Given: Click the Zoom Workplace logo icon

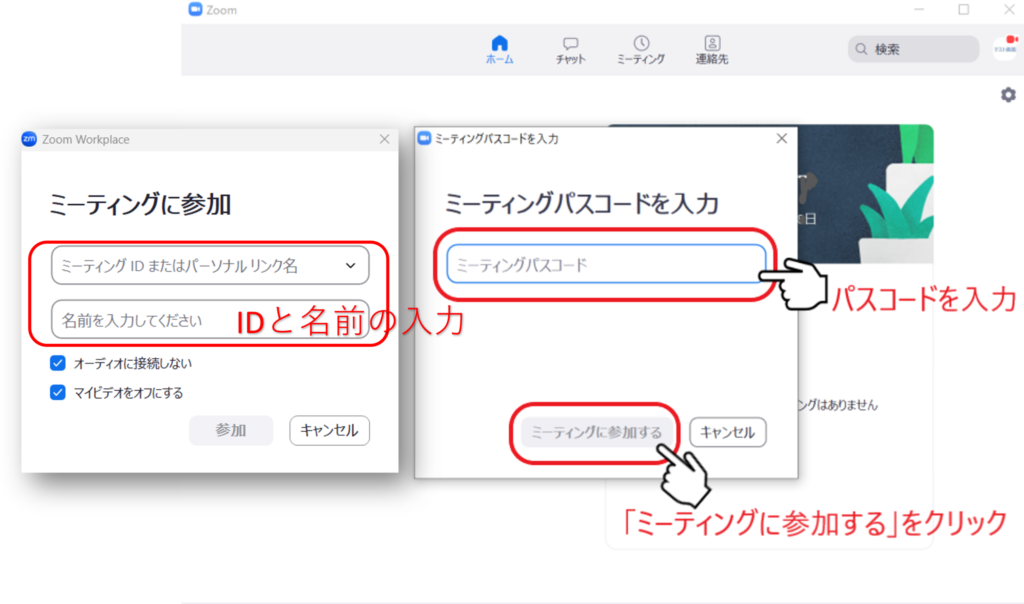Looking at the screenshot, I should (29, 140).
